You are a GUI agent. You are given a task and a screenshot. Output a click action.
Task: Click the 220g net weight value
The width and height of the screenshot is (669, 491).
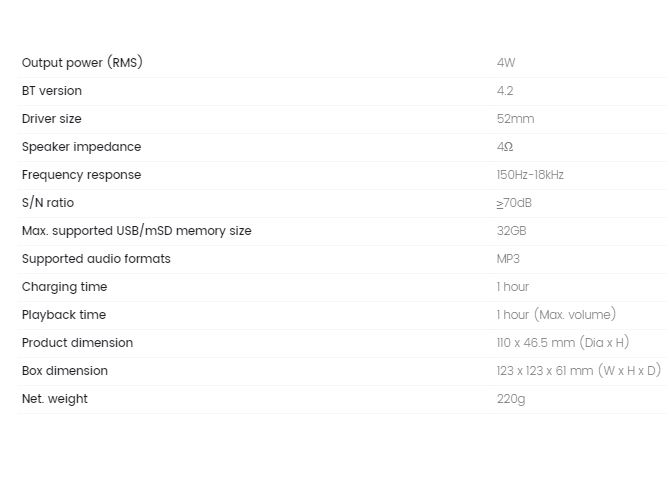pyautogui.click(x=511, y=399)
